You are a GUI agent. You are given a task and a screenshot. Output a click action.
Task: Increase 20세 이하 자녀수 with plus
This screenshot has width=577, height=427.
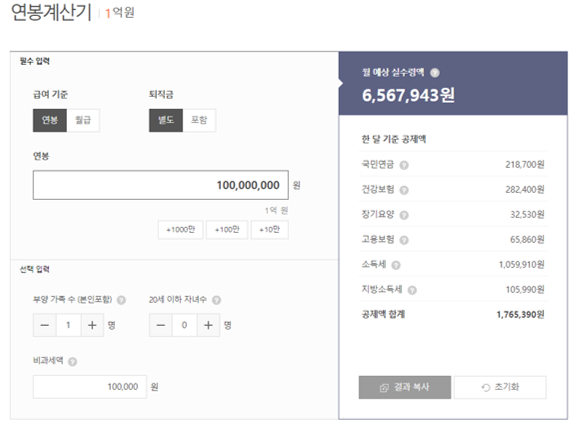pos(208,325)
